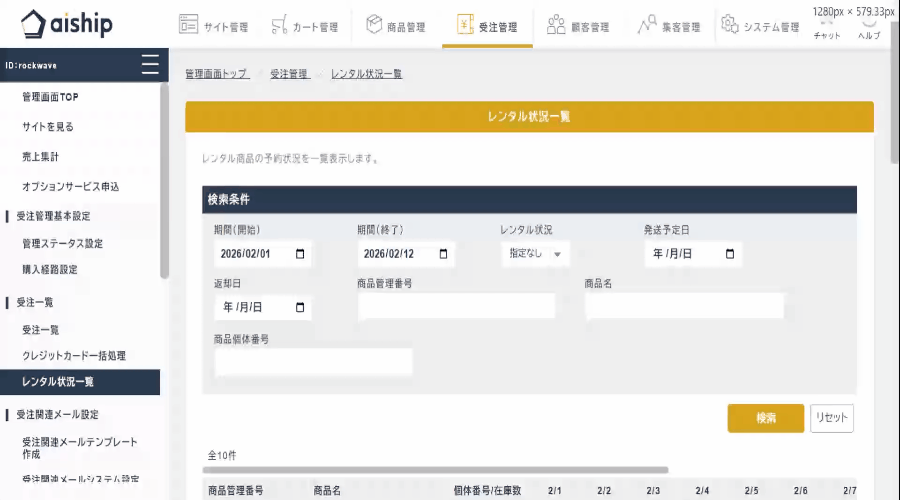Open calendar picker for 期間(終了)
The height and width of the screenshot is (500, 900).
[443, 254]
